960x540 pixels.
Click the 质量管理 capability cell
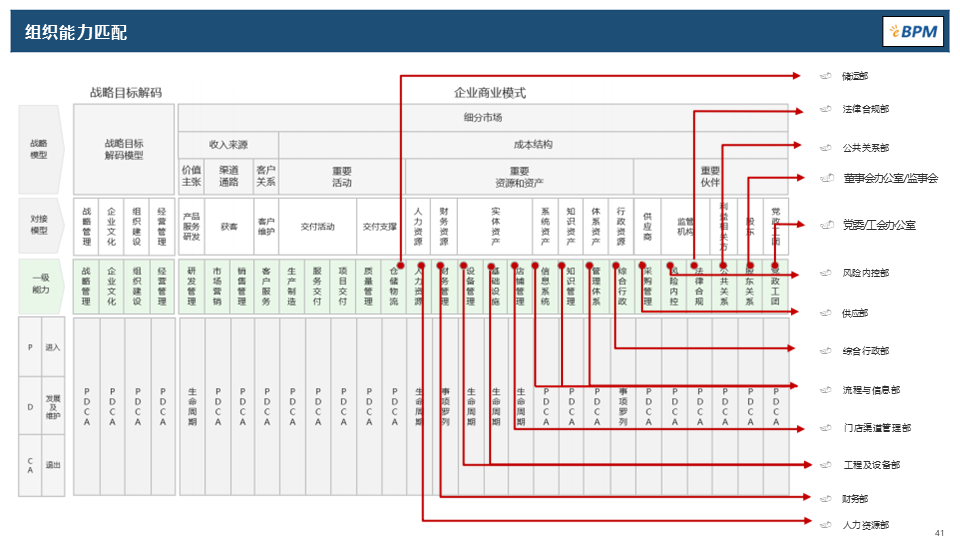(368, 286)
